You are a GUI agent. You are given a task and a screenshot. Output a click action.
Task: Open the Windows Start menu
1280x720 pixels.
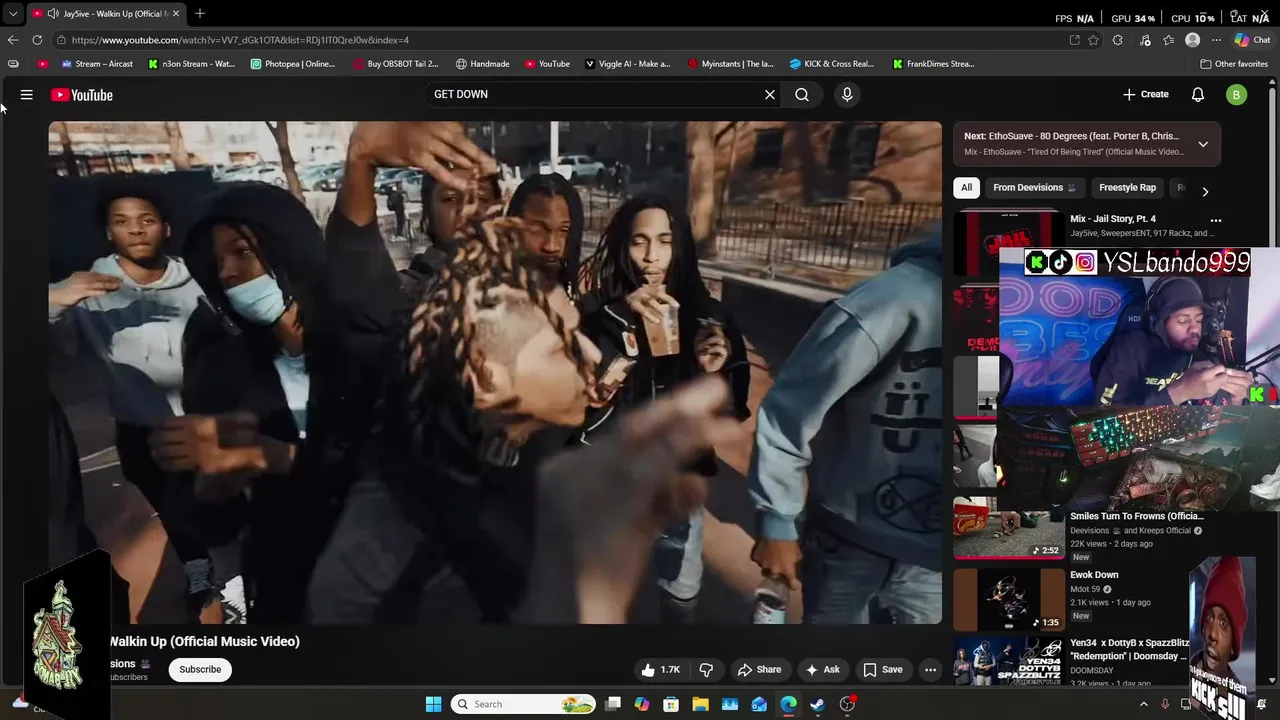pos(433,704)
